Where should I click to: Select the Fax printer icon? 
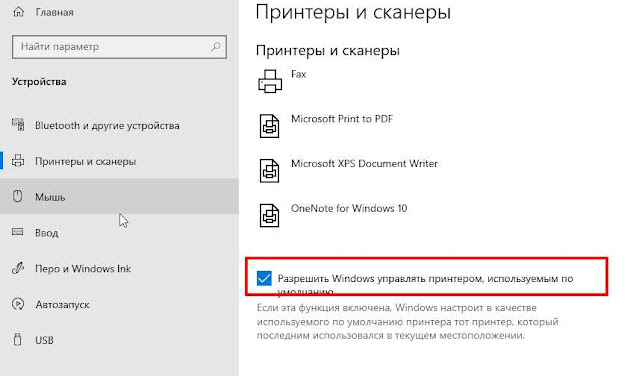coord(270,81)
